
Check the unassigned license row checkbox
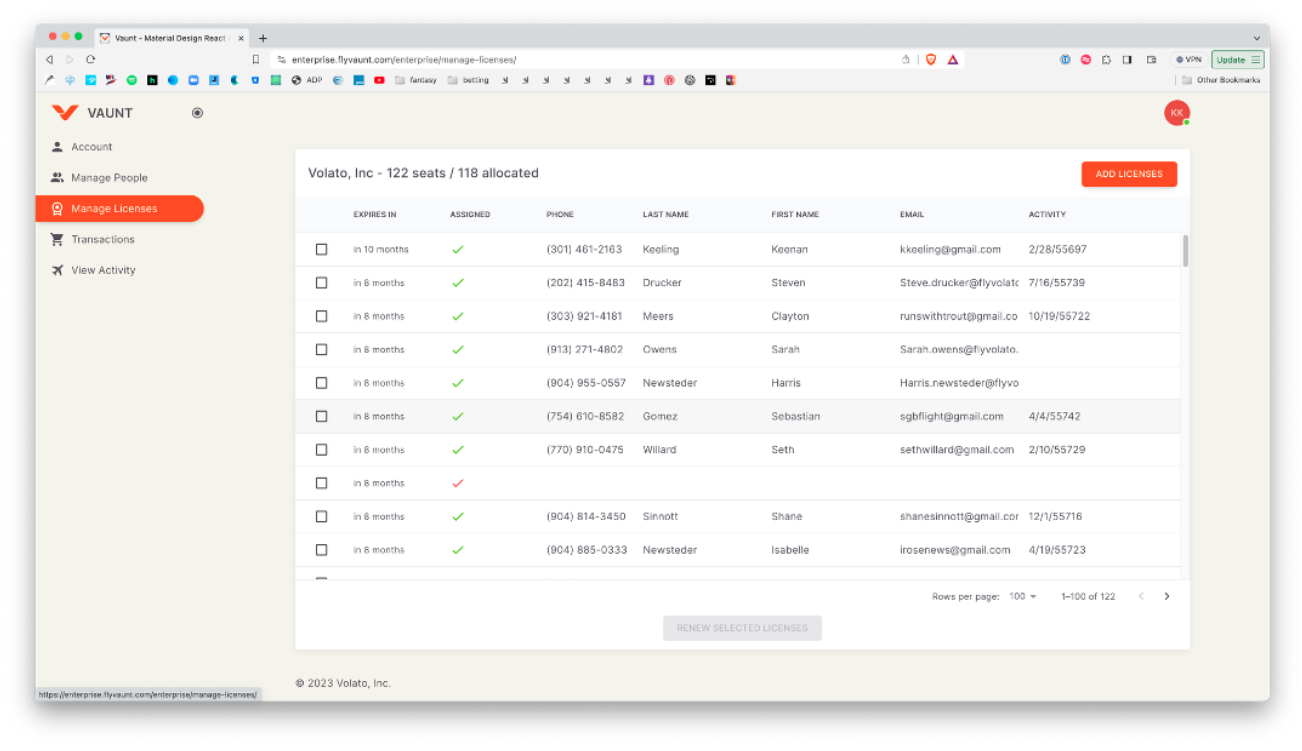click(321, 483)
